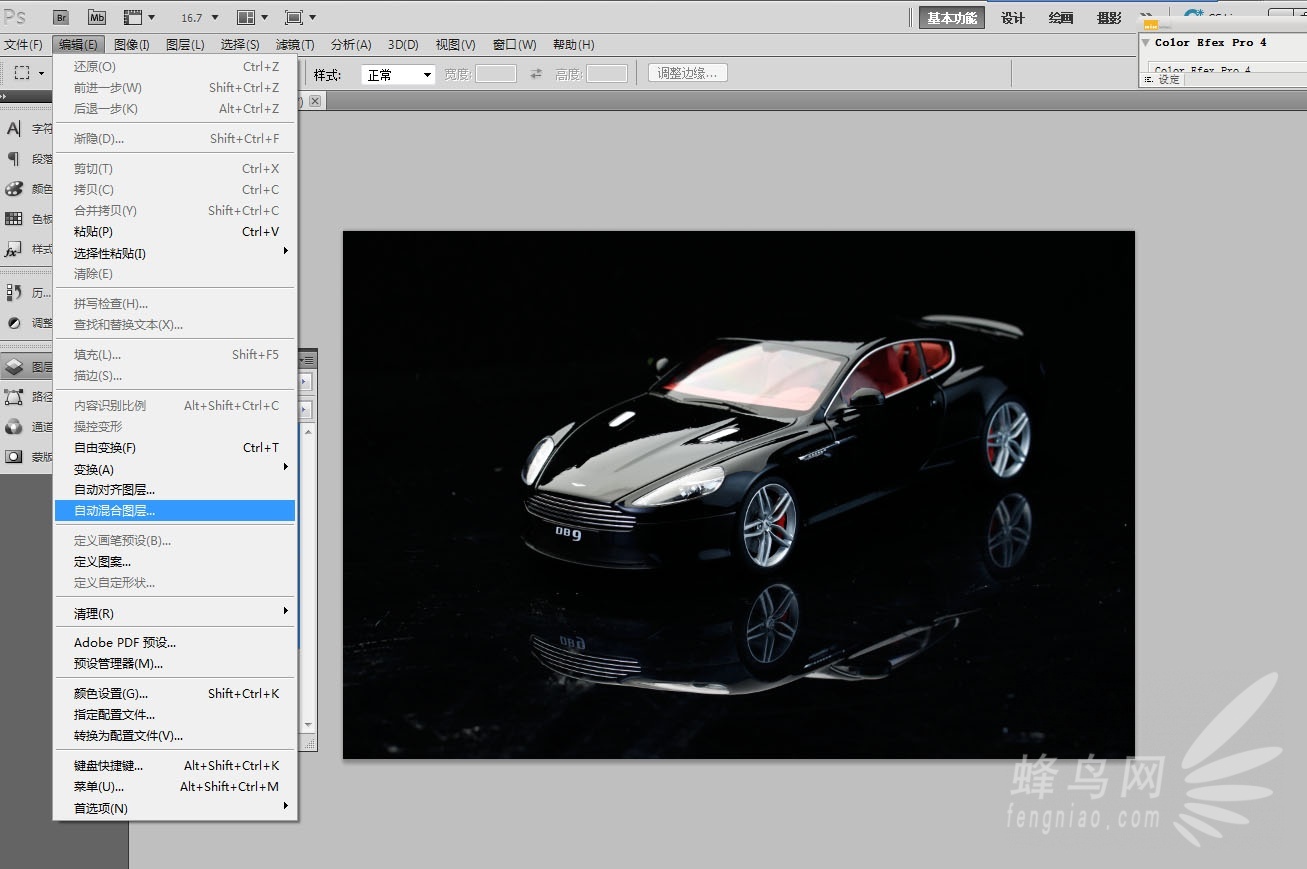Open Mini Bridge via Mb icon
The height and width of the screenshot is (869, 1307).
96,17
